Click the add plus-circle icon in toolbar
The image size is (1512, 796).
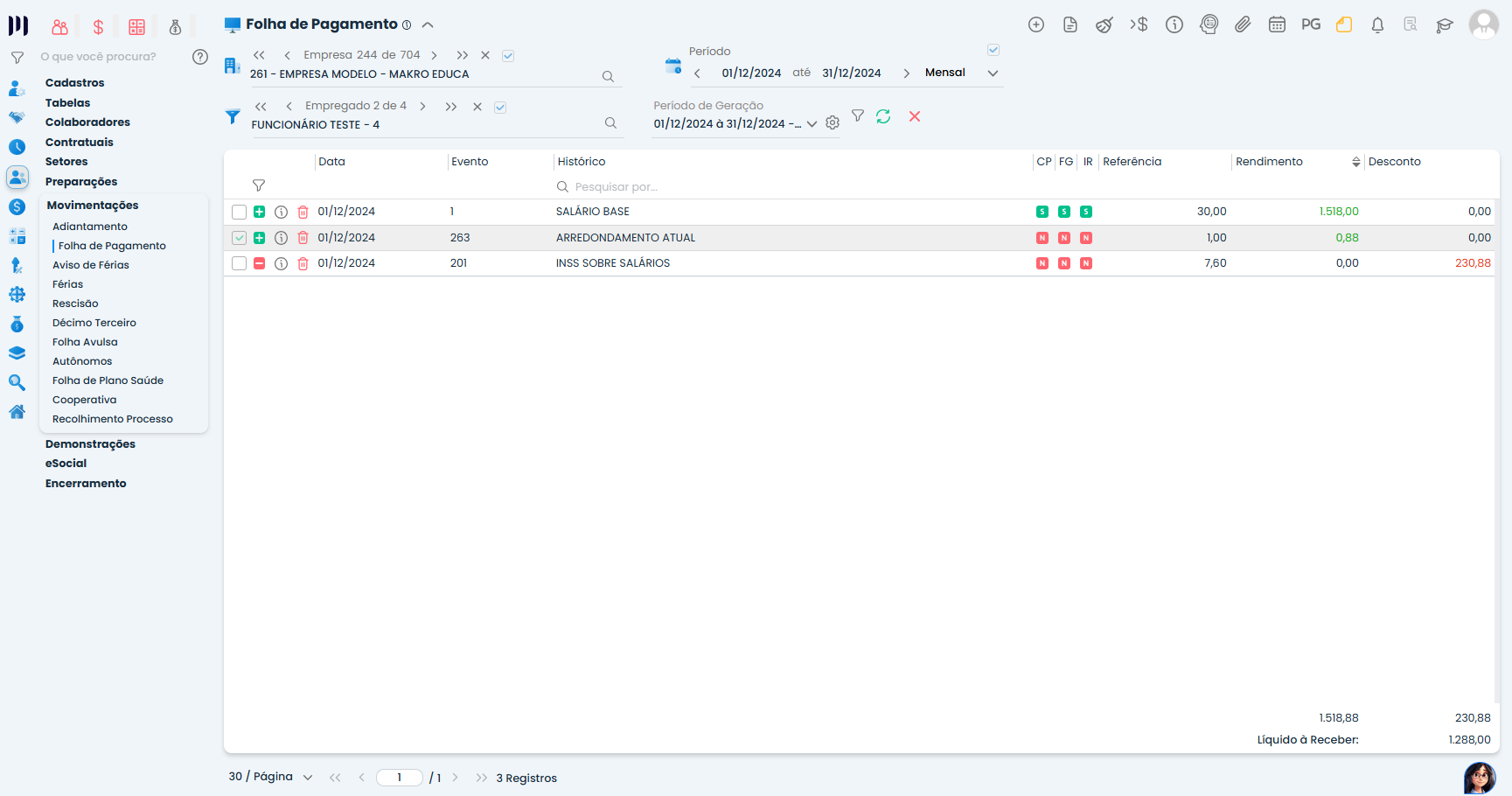tap(1036, 24)
